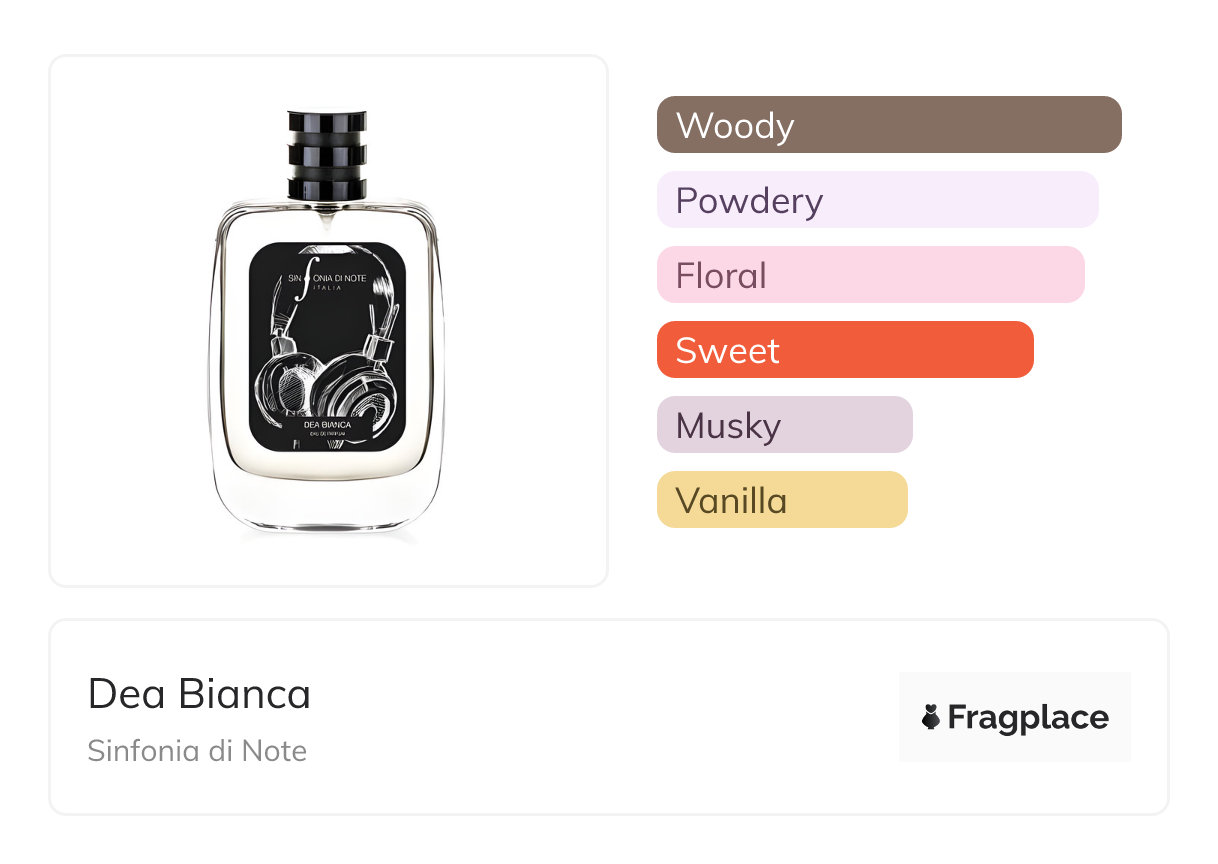
Task: Click the perfume info card panel
Action: (x=609, y=717)
